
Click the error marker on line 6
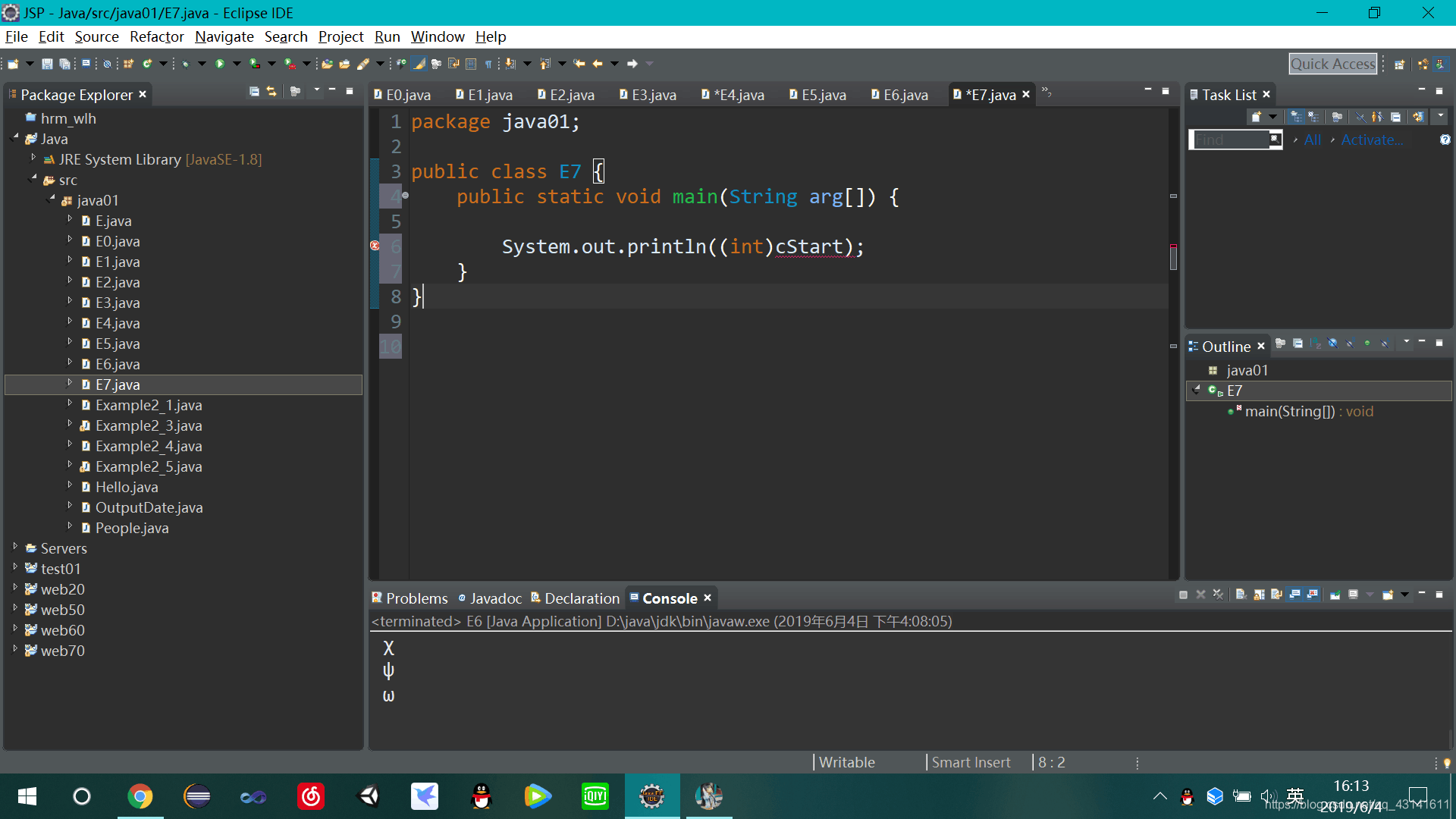(x=375, y=246)
